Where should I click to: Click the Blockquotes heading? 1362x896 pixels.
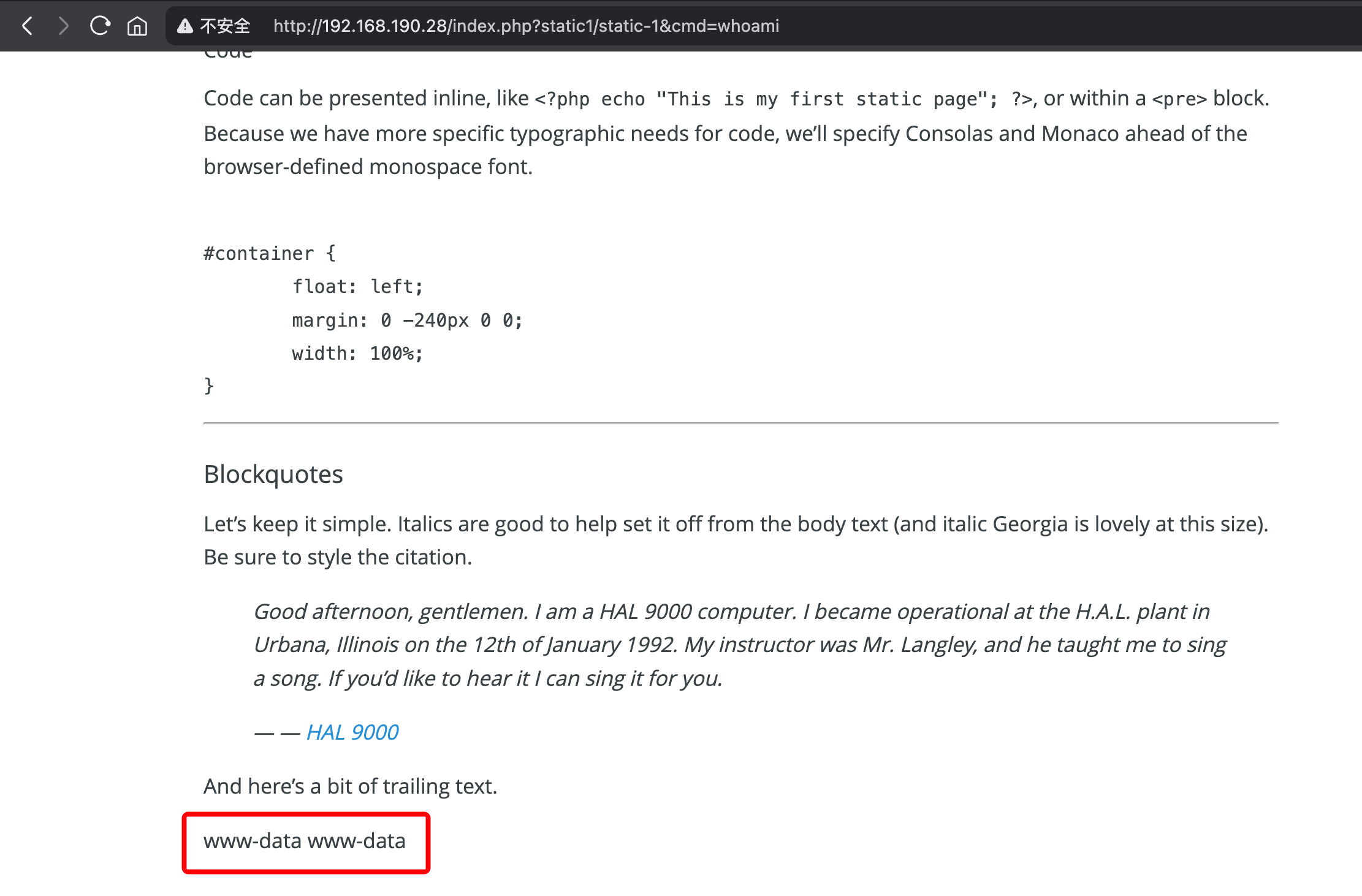click(x=273, y=474)
